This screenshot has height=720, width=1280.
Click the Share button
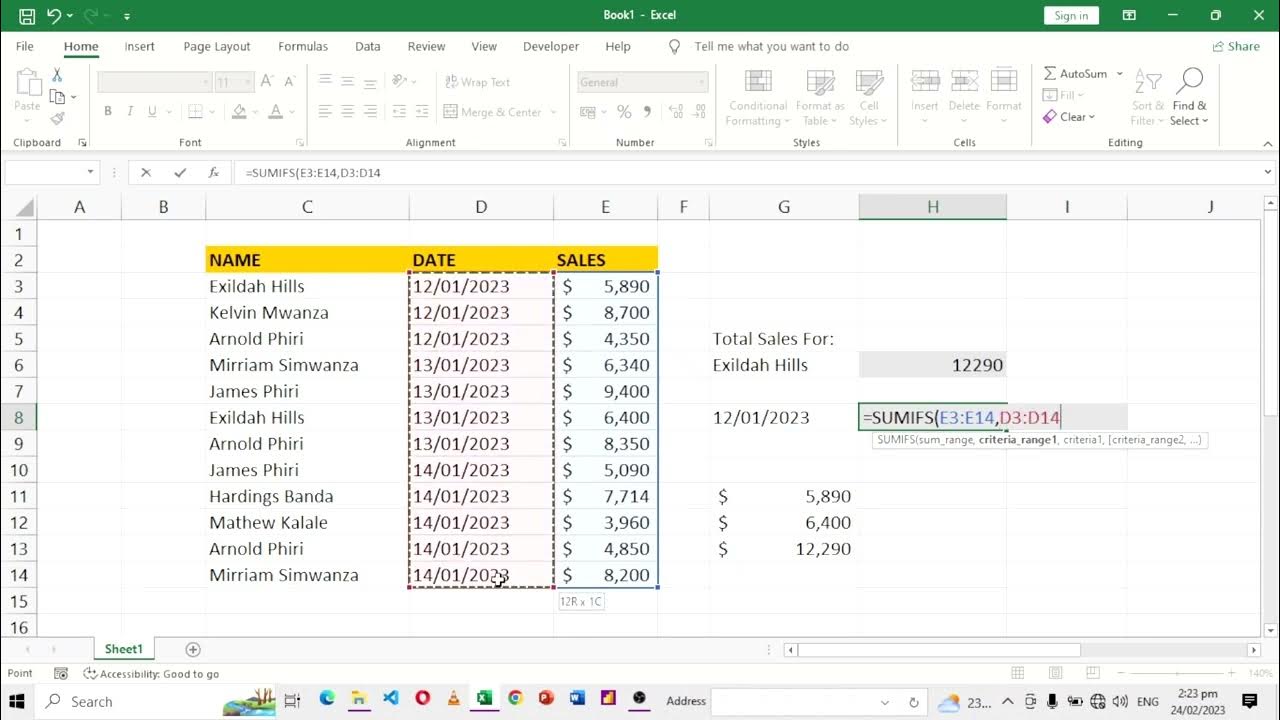tap(1236, 46)
